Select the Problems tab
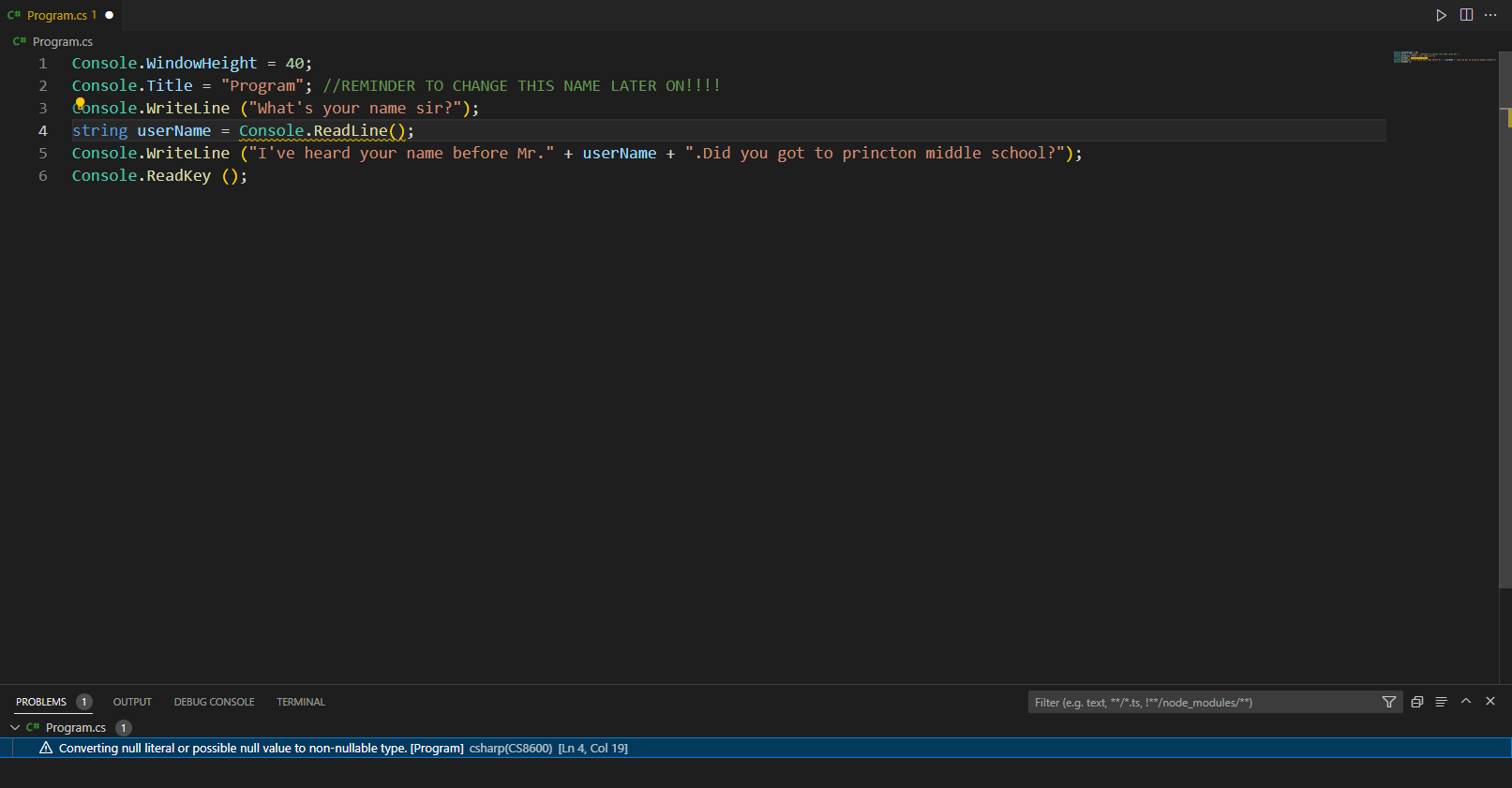The width and height of the screenshot is (1512, 788). pyautogui.click(x=41, y=702)
